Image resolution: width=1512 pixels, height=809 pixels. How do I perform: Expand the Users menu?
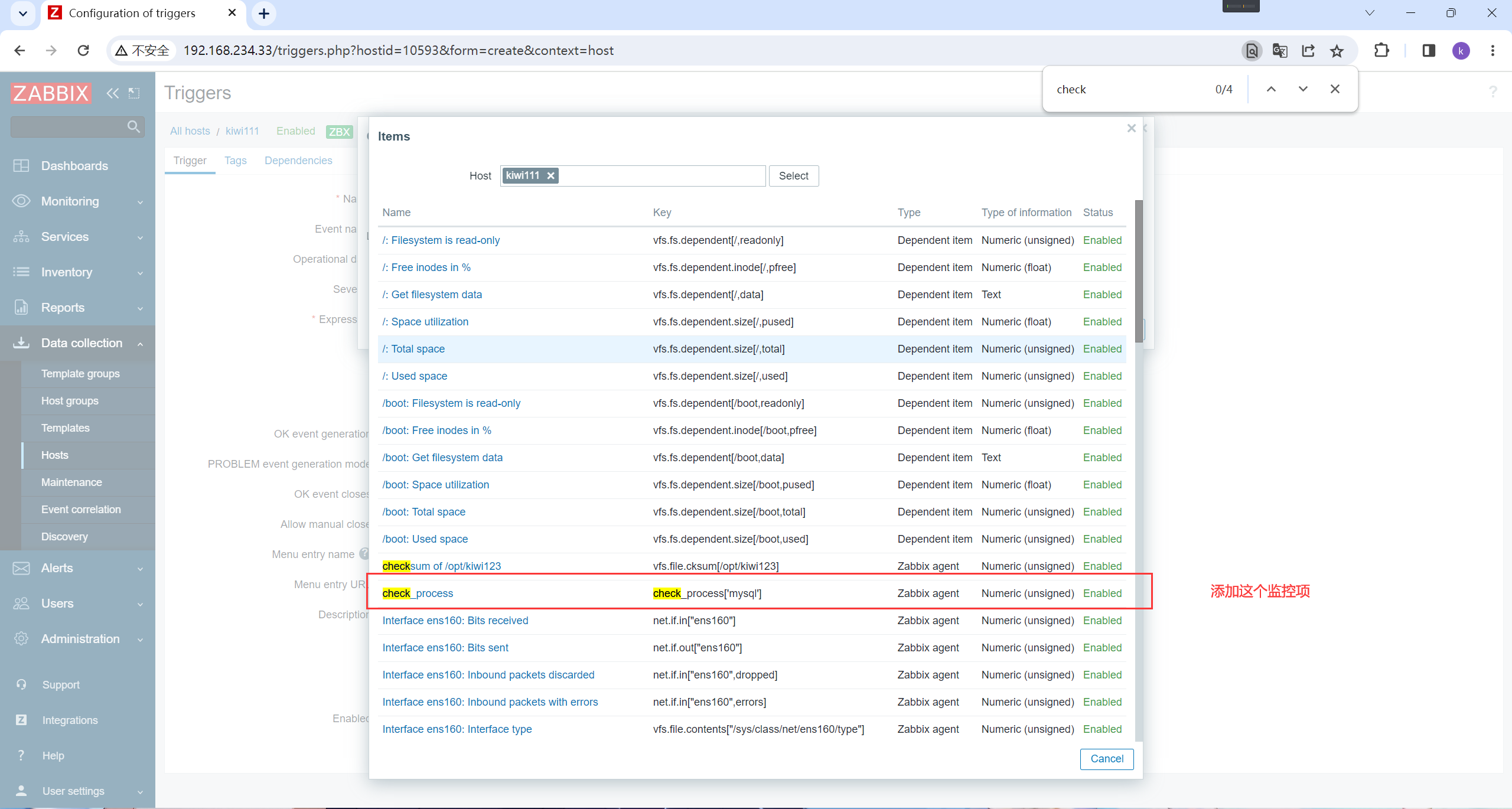[77, 604]
